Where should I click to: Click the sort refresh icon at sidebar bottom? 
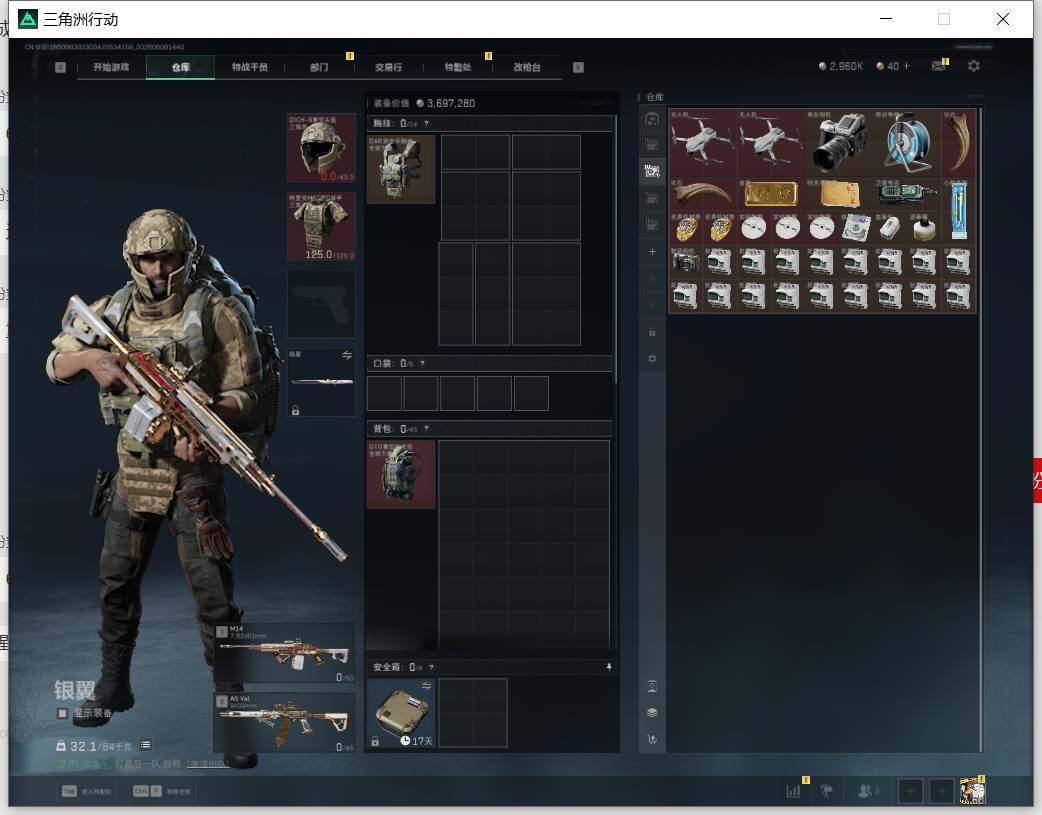[653, 739]
